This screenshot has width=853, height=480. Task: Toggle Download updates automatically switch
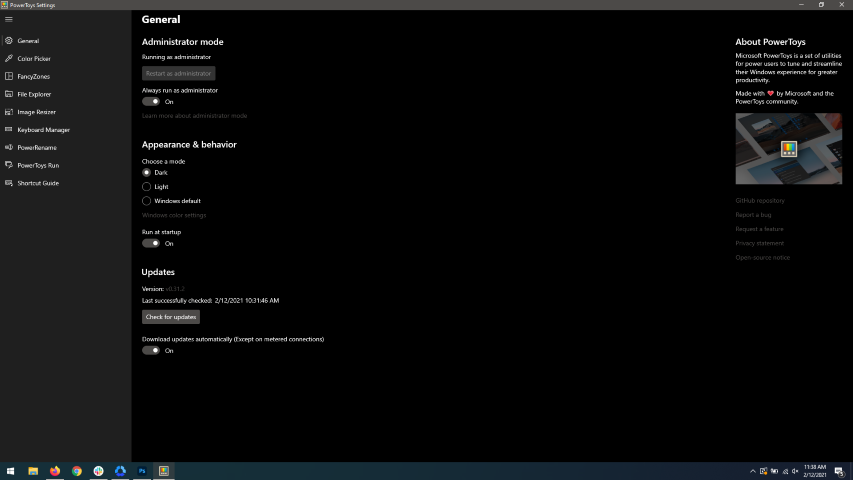point(151,350)
